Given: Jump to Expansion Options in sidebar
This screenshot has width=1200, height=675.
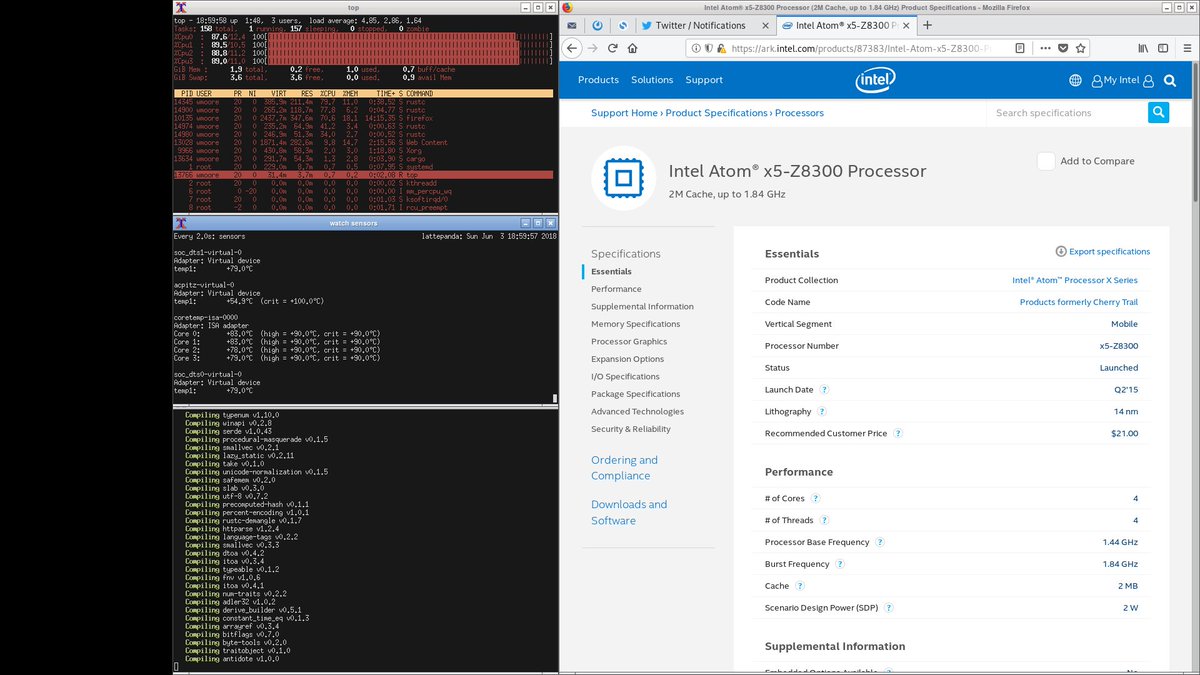Looking at the screenshot, I should (x=627, y=359).
